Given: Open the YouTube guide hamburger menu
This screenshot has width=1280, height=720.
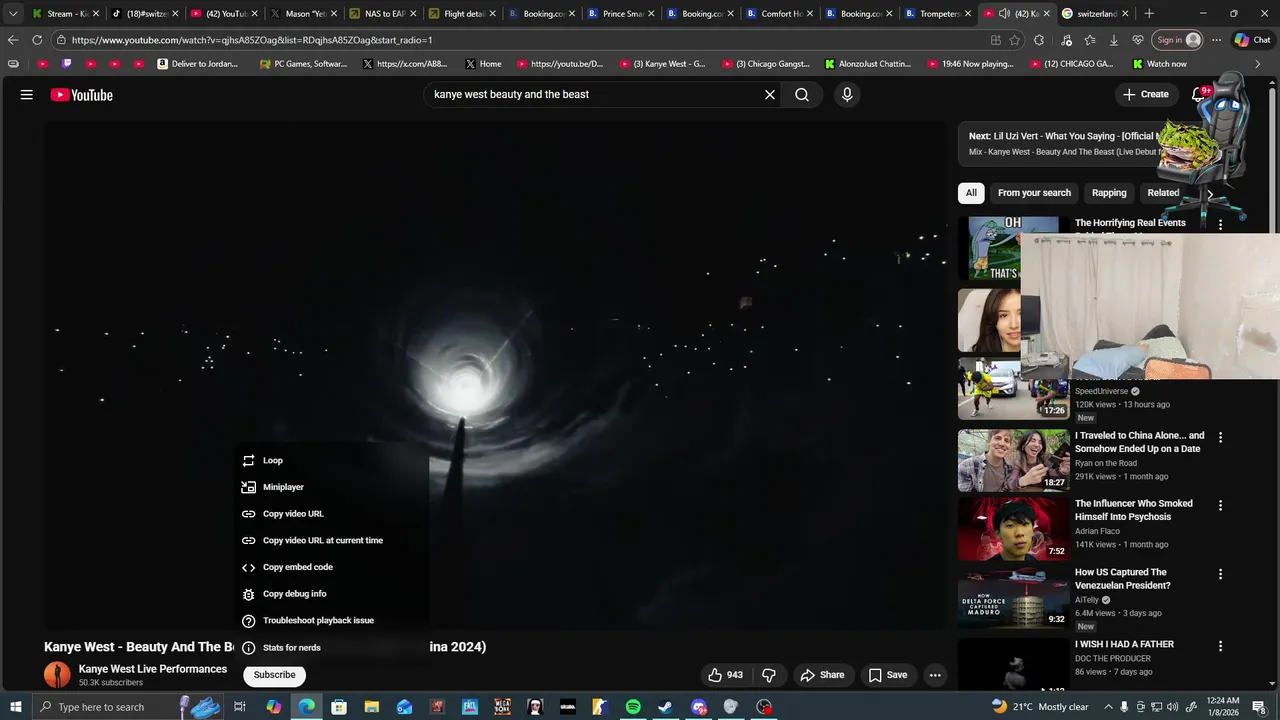Looking at the screenshot, I should pyautogui.click(x=27, y=95).
